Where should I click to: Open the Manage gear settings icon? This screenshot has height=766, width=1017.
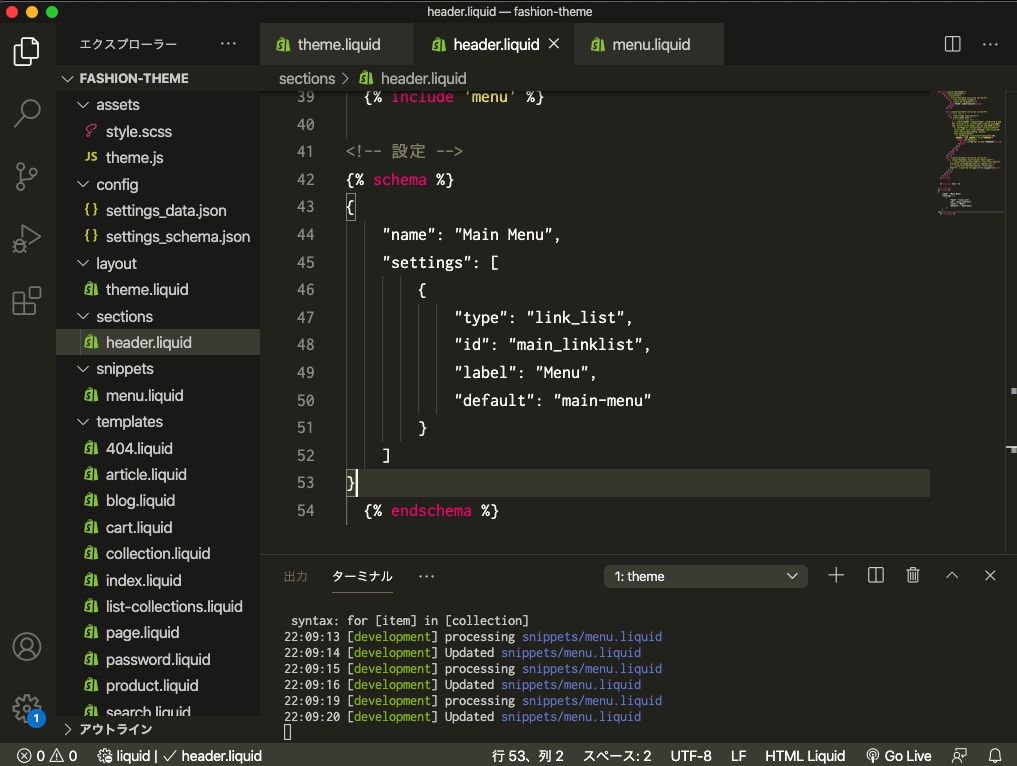[x=27, y=708]
